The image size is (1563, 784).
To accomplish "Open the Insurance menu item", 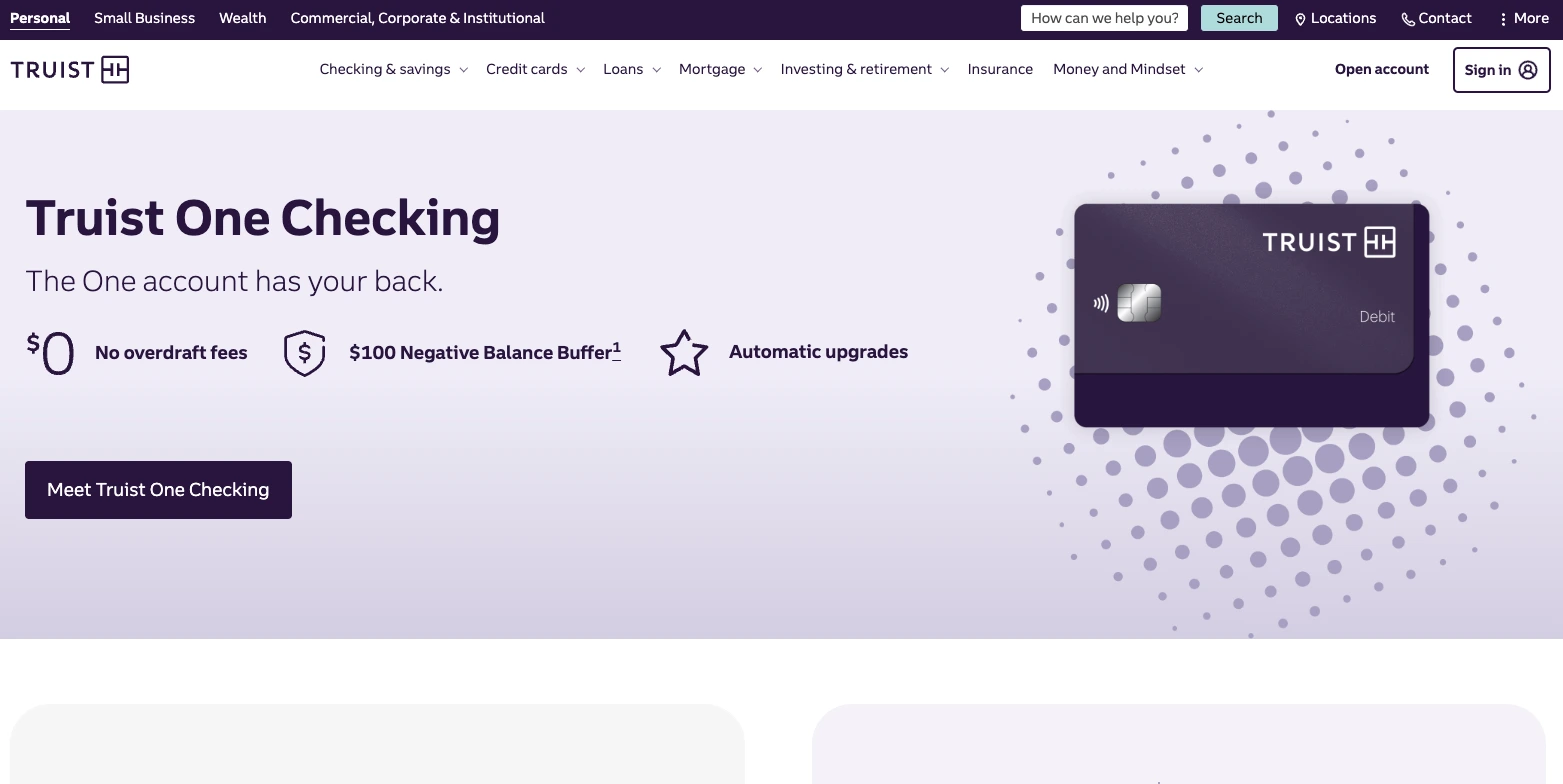I will (1000, 69).
